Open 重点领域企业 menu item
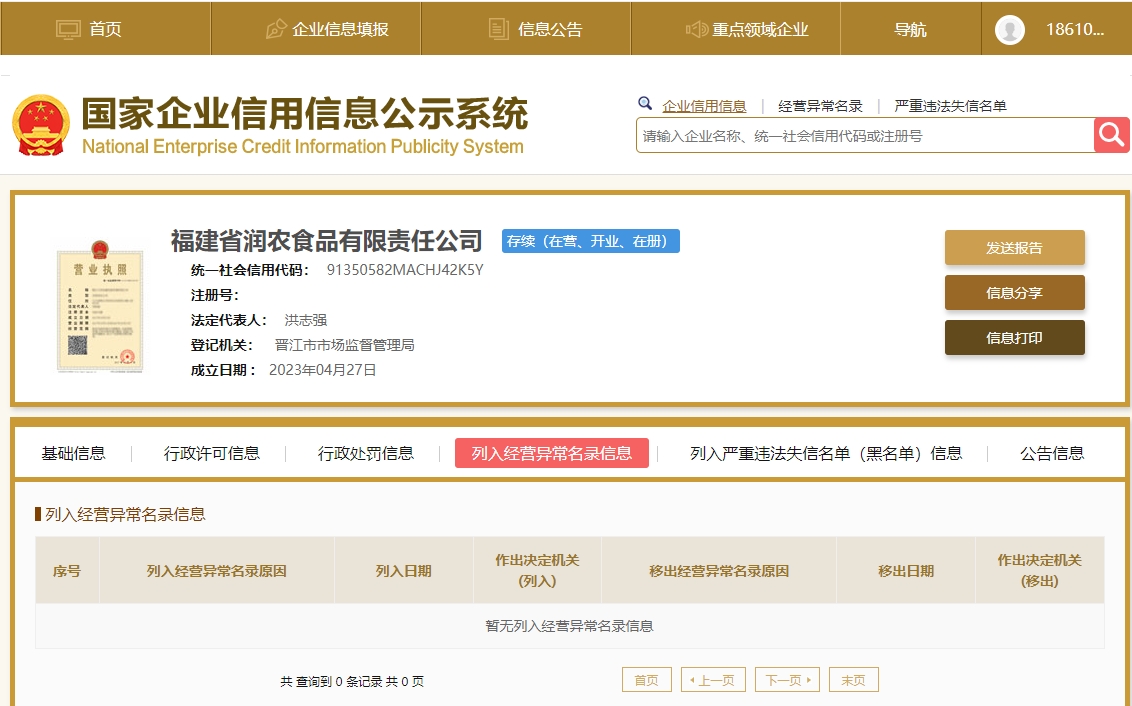 [x=760, y=30]
